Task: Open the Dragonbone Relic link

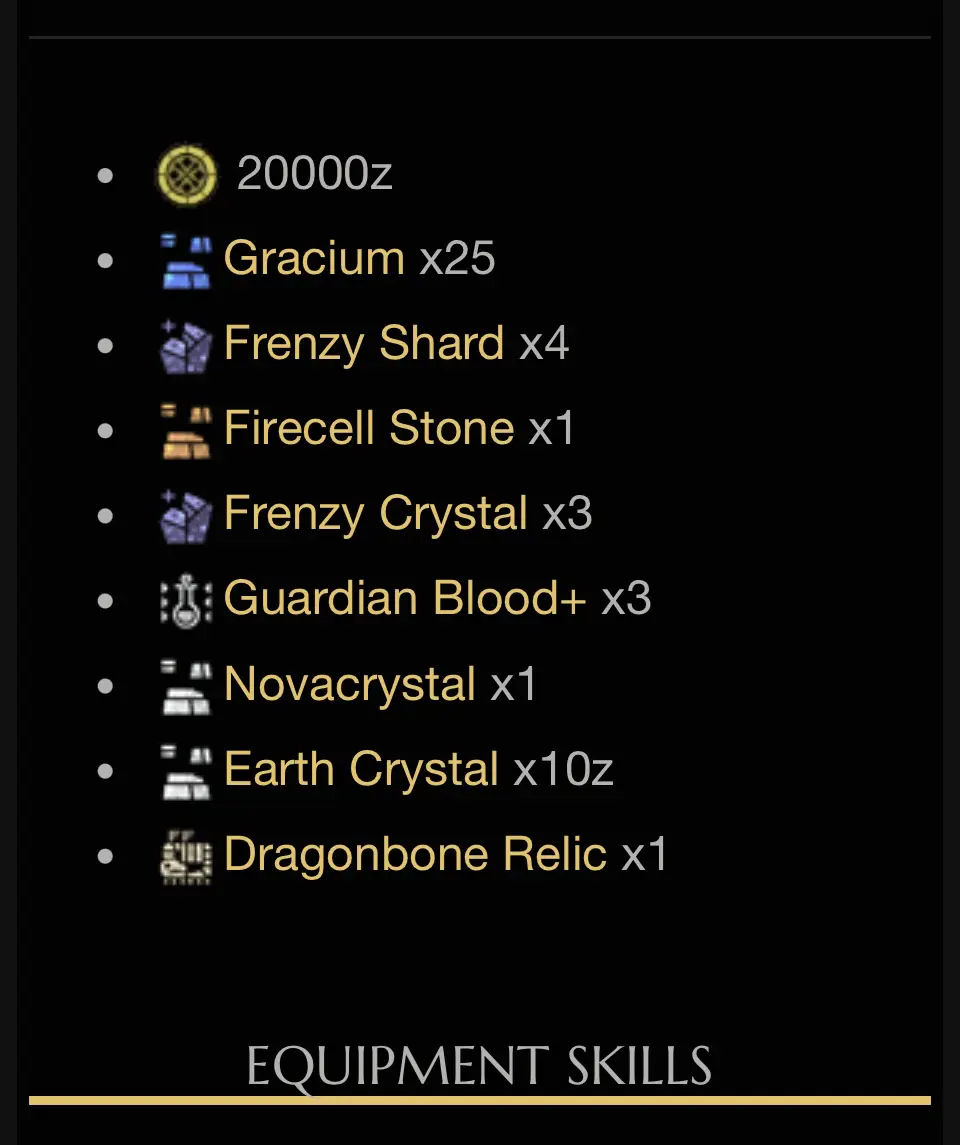Action: coord(415,854)
